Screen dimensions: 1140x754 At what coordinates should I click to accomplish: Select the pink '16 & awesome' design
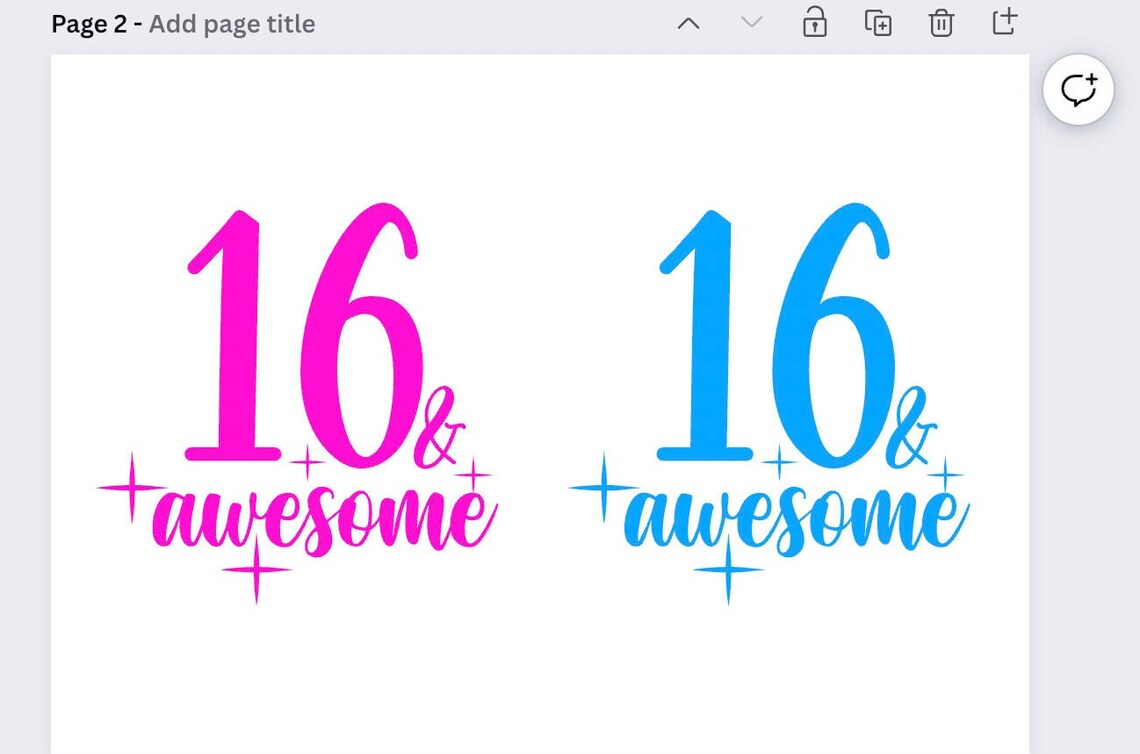[300, 400]
